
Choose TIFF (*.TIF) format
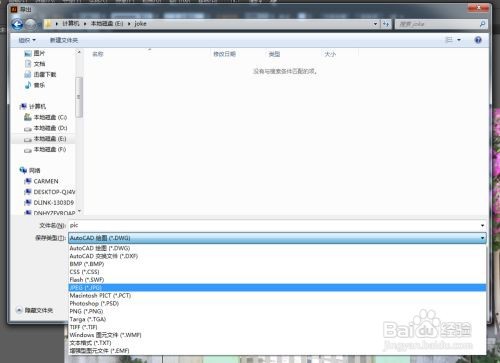click(277, 327)
